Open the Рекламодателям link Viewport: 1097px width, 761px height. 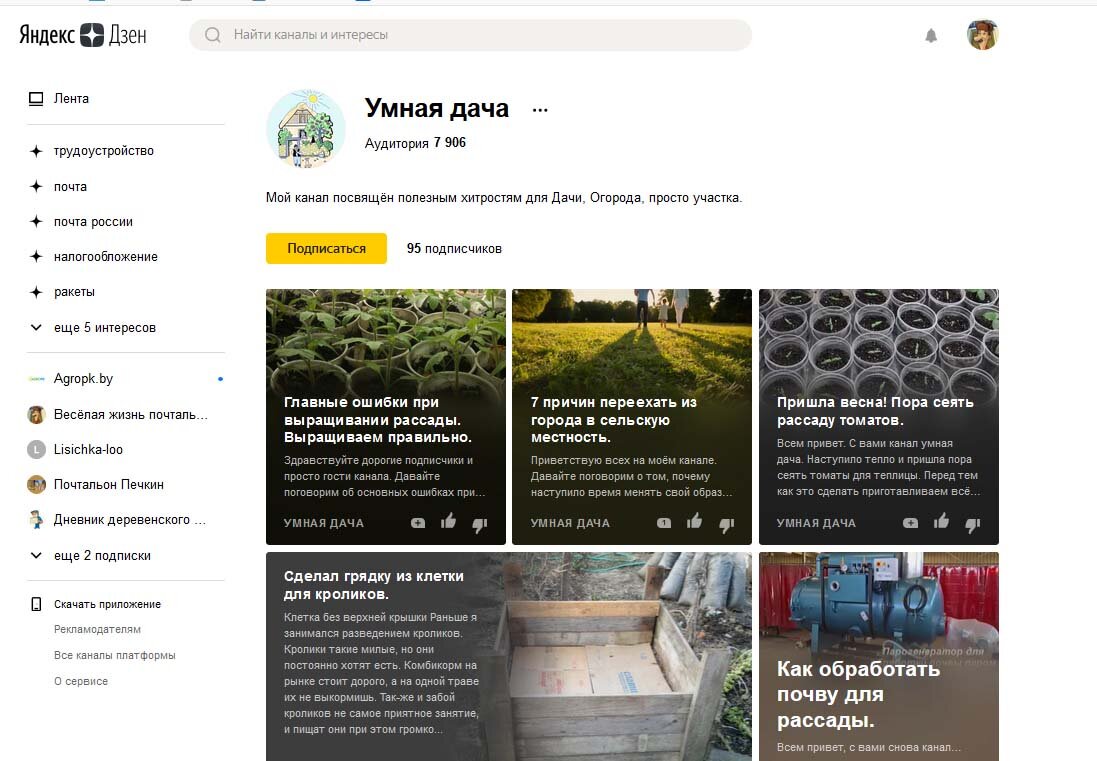(x=97, y=630)
